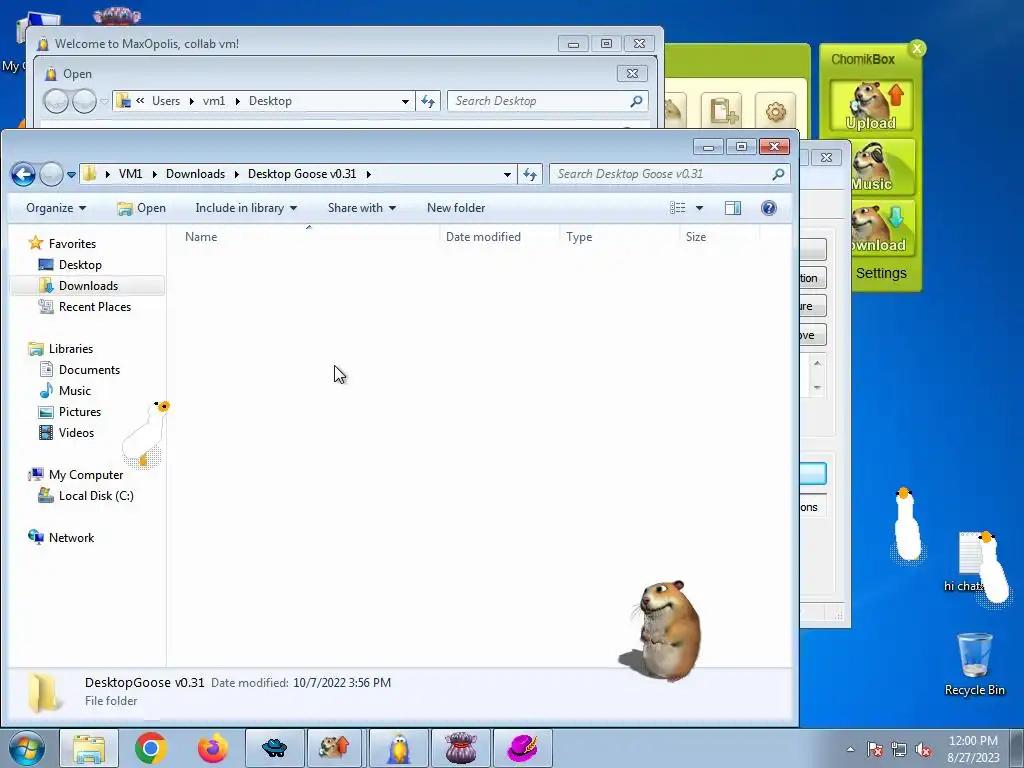Sort by Size column header

point(718,236)
